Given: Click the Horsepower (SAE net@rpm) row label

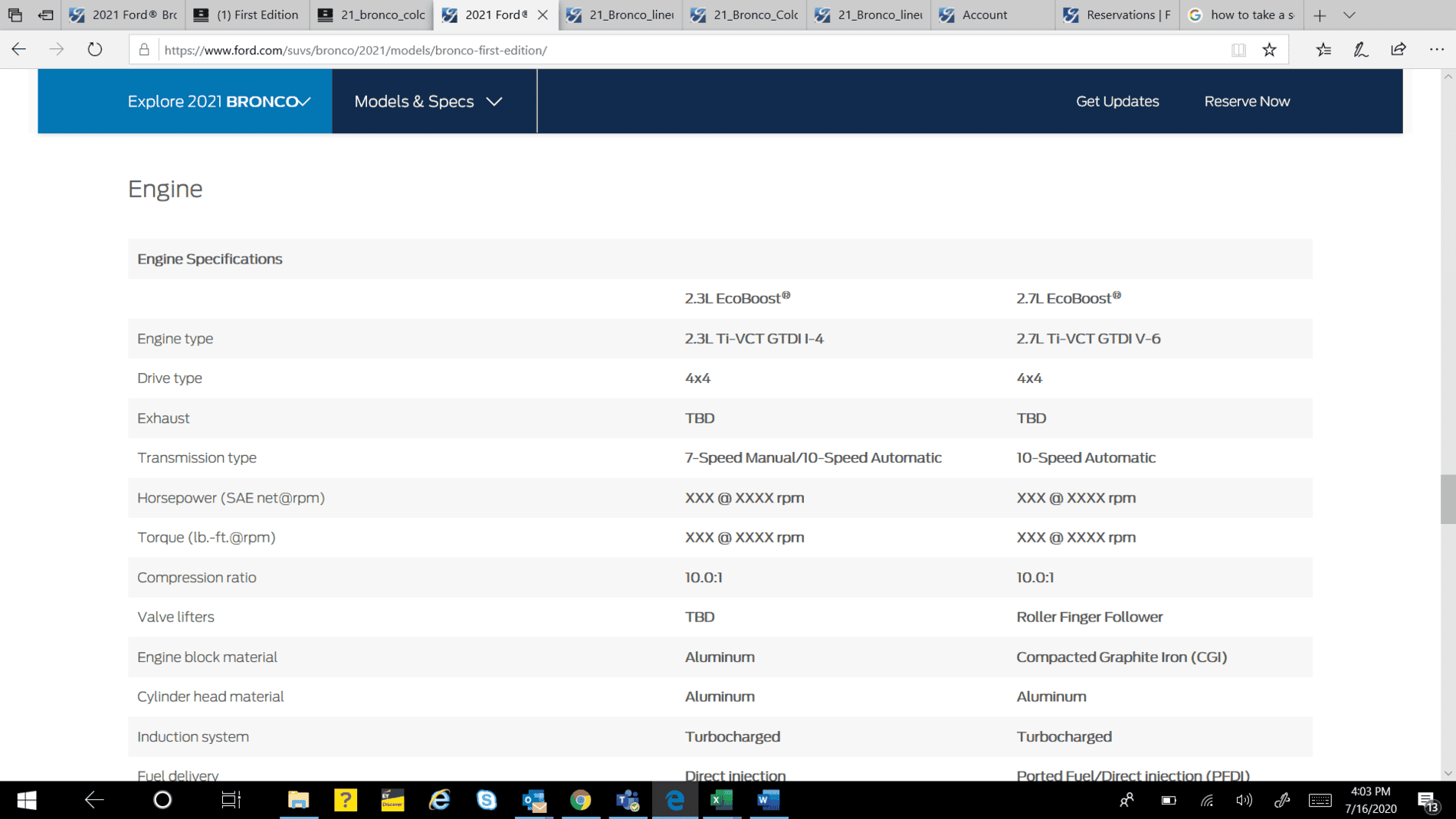Looking at the screenshot, I should (231, 498).
